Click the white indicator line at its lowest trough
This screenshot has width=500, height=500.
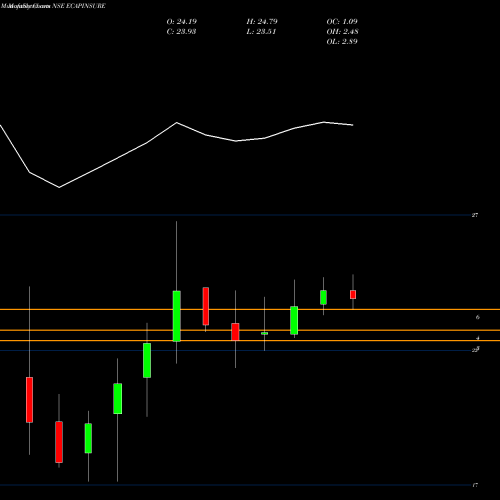(59, 187)
